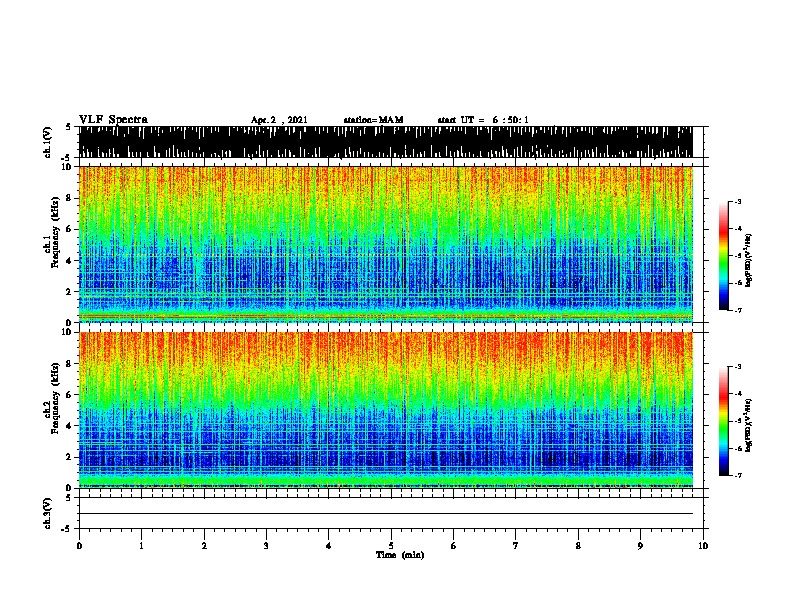This screenshot has width=792, height=612.
Task: Click time axis tick label "8"
Action: 578,546
